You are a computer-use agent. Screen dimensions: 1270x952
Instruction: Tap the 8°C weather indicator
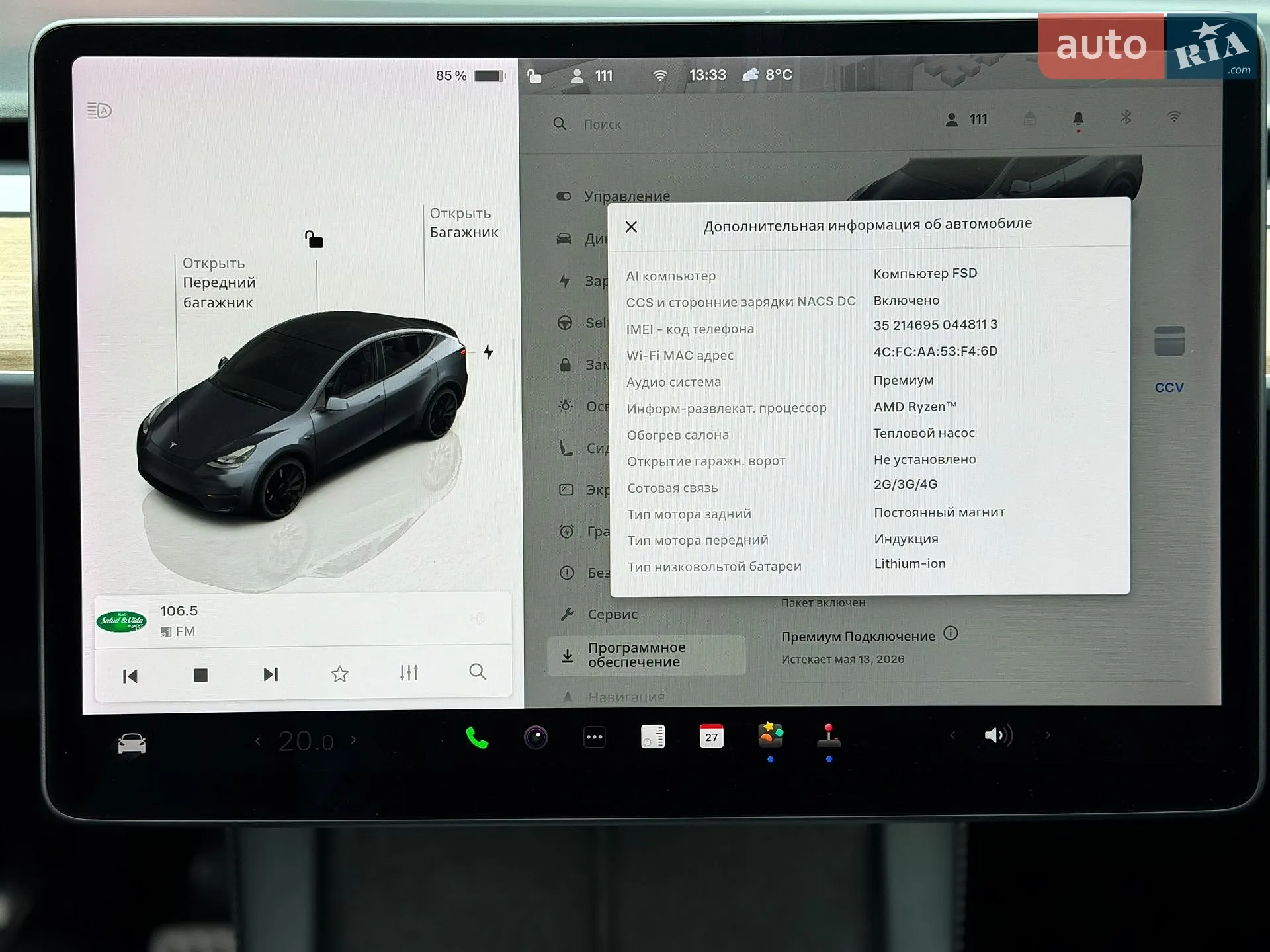(767, 75)
